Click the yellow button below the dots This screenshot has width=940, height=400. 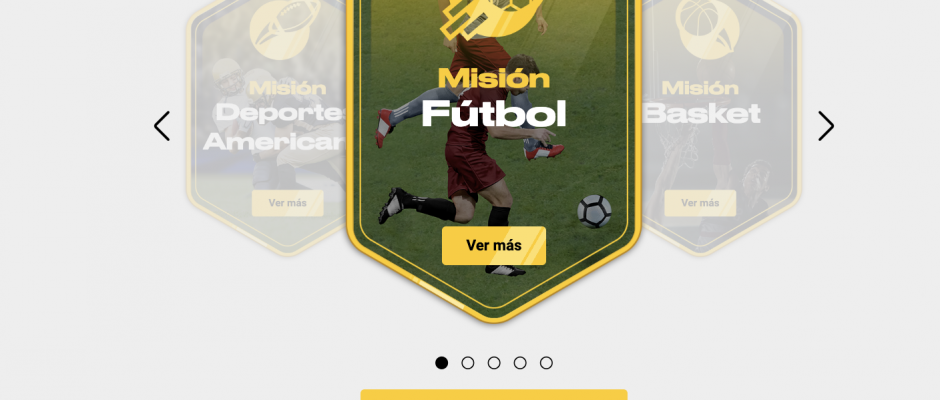[494, 395]
